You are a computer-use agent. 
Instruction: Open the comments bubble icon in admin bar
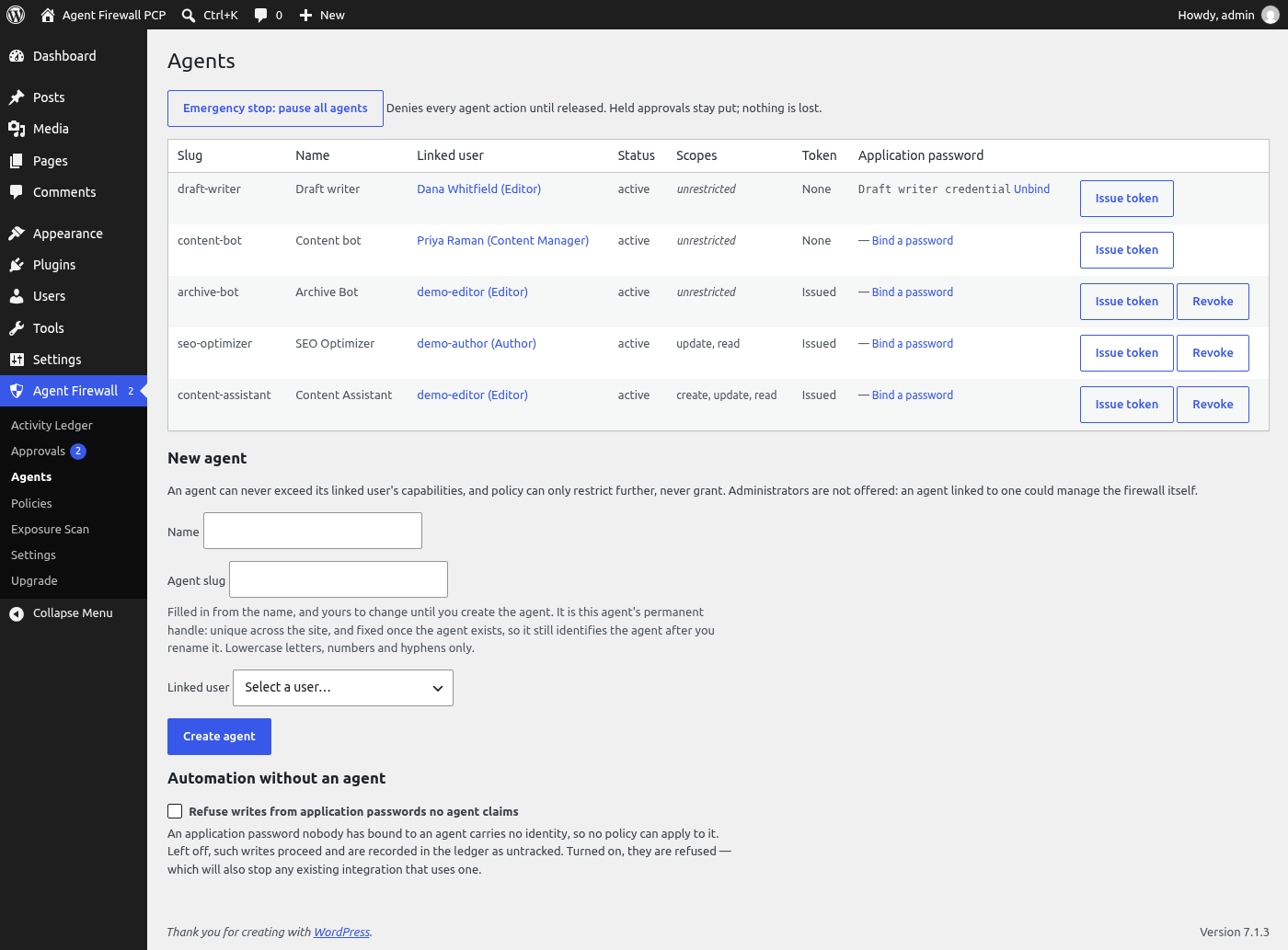coord(261,15)
